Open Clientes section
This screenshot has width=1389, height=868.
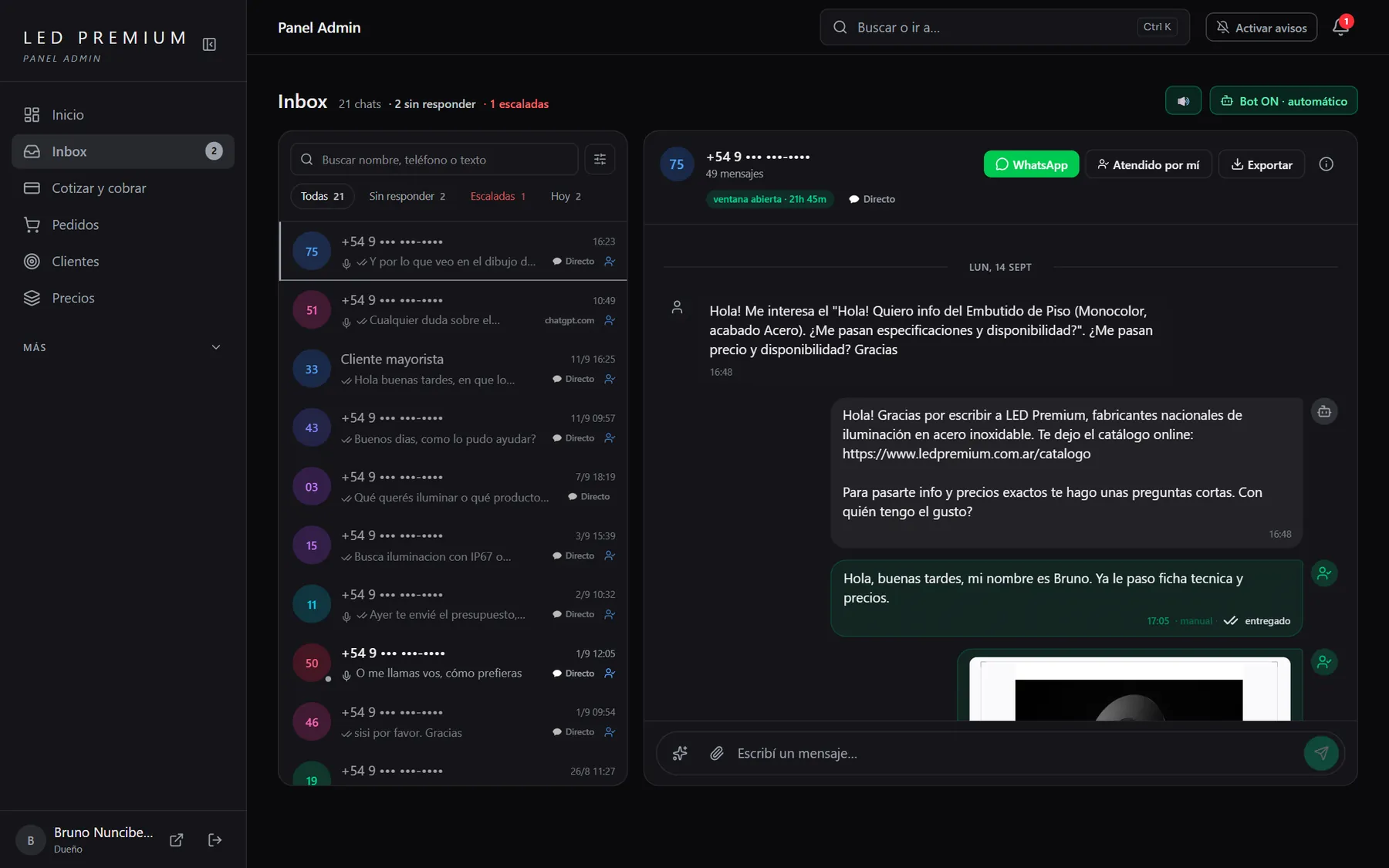coord(123,262)
